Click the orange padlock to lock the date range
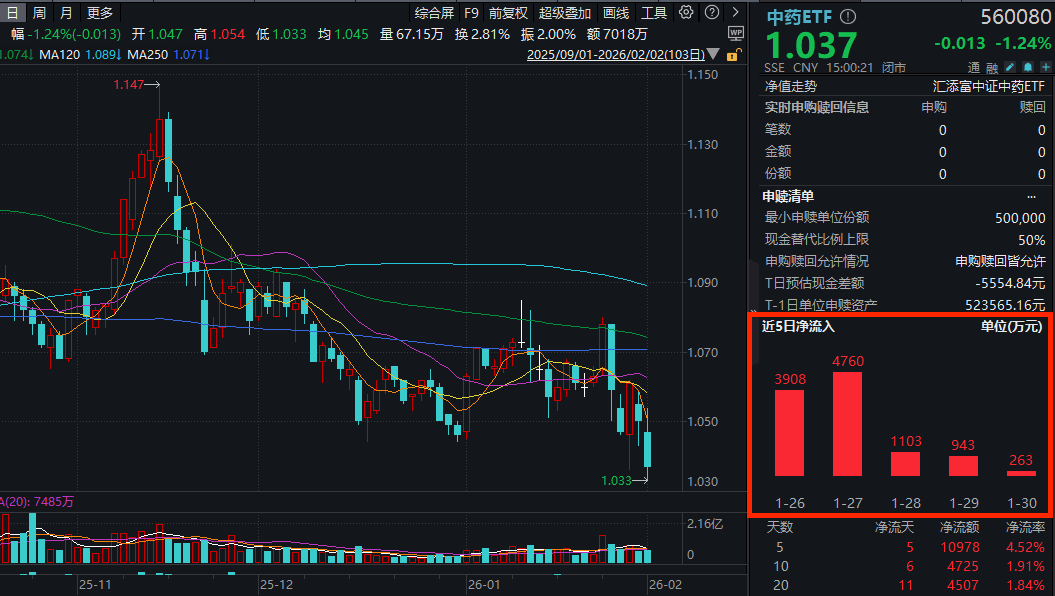The image size is (1055, 596). point(731,55)
